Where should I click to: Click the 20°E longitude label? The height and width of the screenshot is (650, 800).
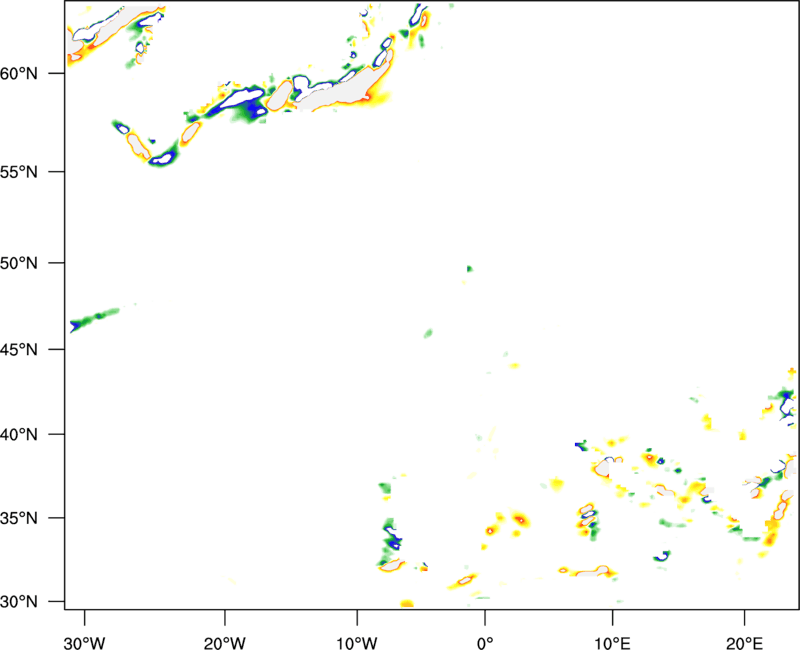(744, 643)
